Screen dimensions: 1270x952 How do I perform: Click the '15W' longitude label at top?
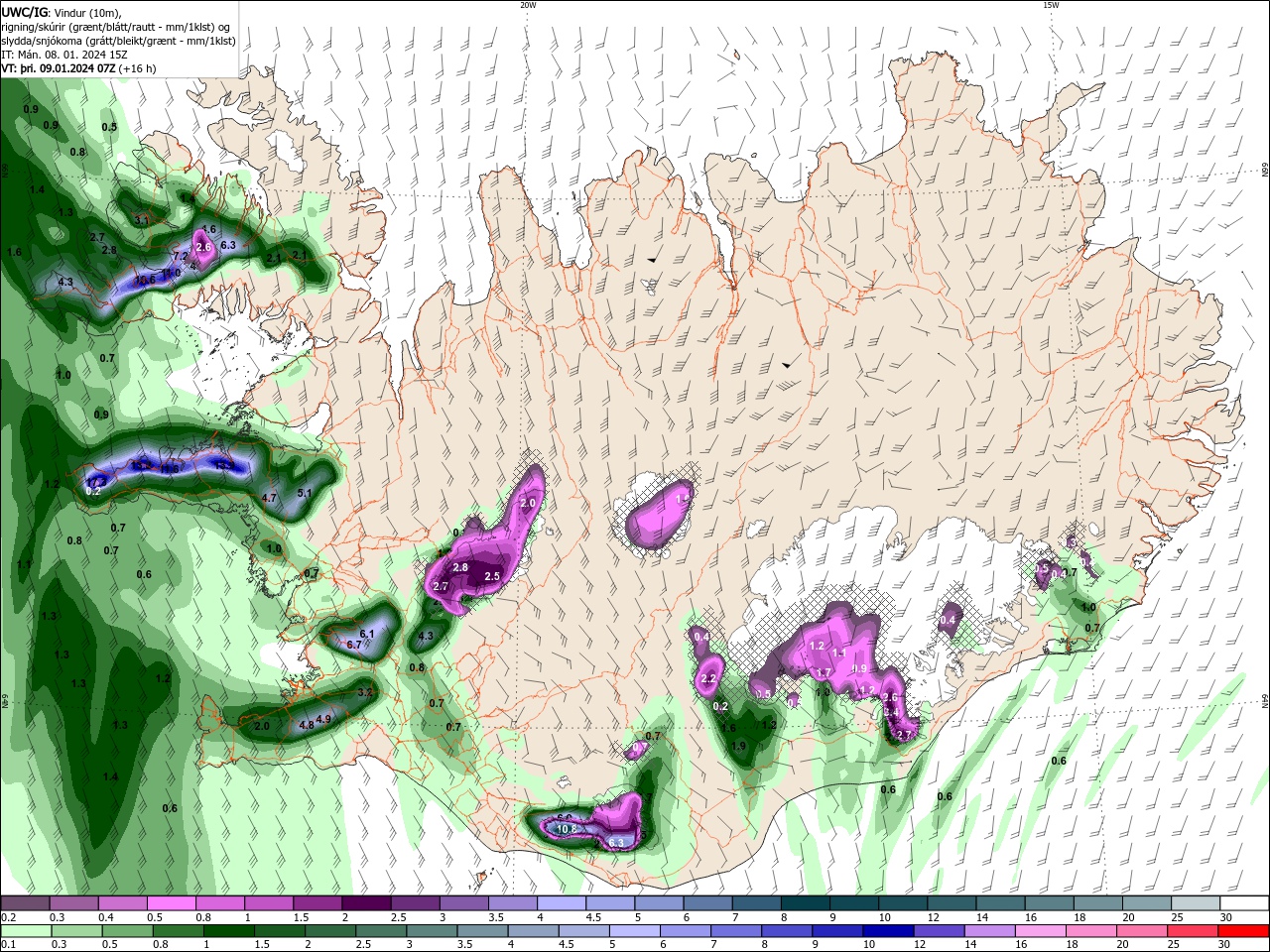pos(1051,5)
